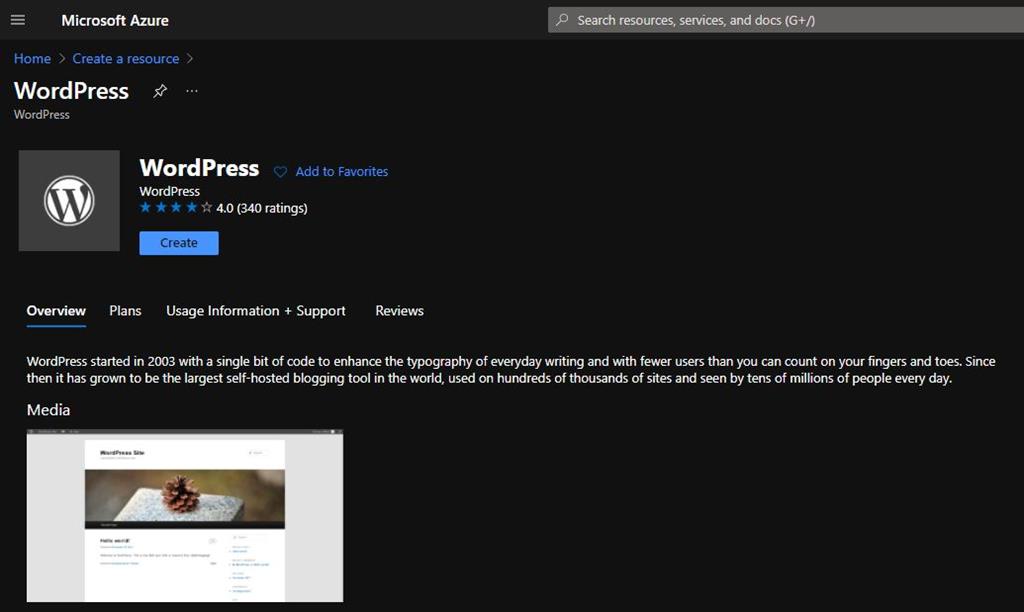View Usage Information + Support tab
Screen dimensions: 1024x612
click(255, 311)
